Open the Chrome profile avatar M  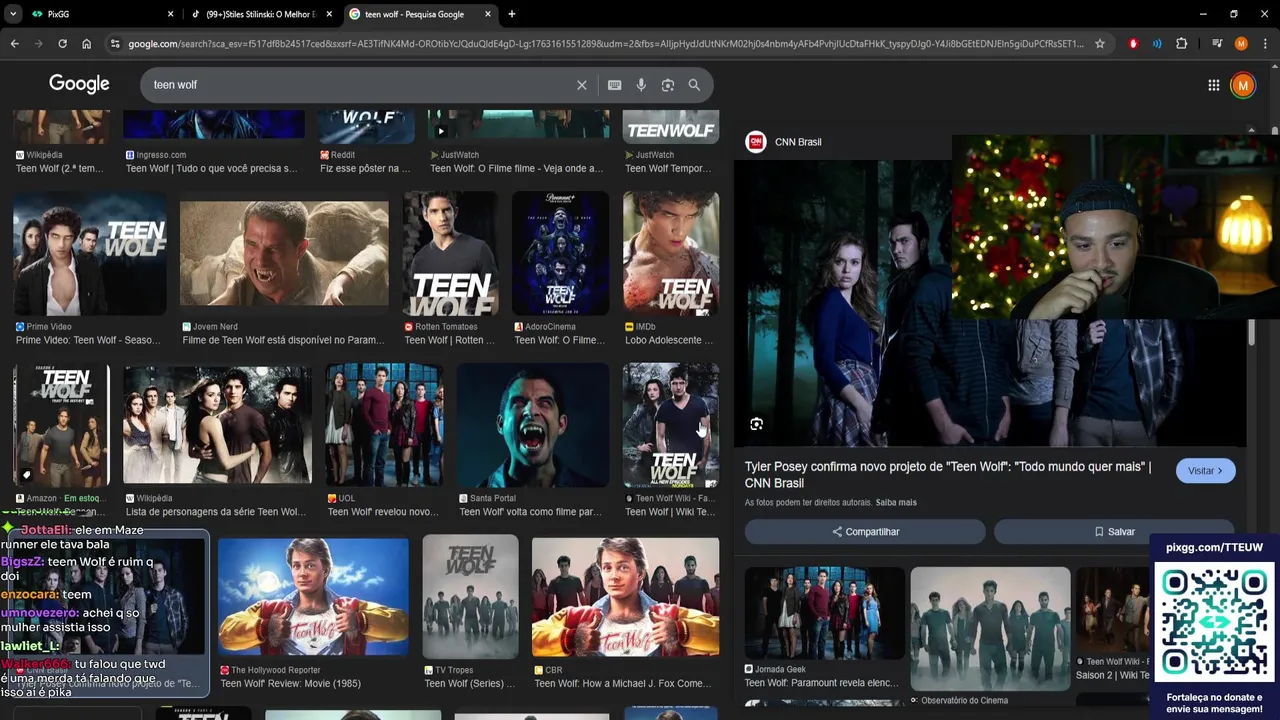point(1241,44)
